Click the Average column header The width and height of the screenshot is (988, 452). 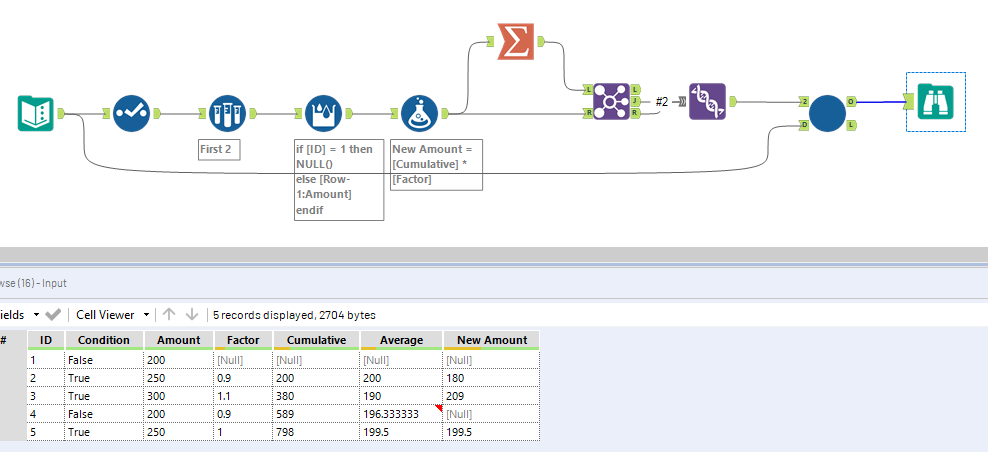coord(401,340)
